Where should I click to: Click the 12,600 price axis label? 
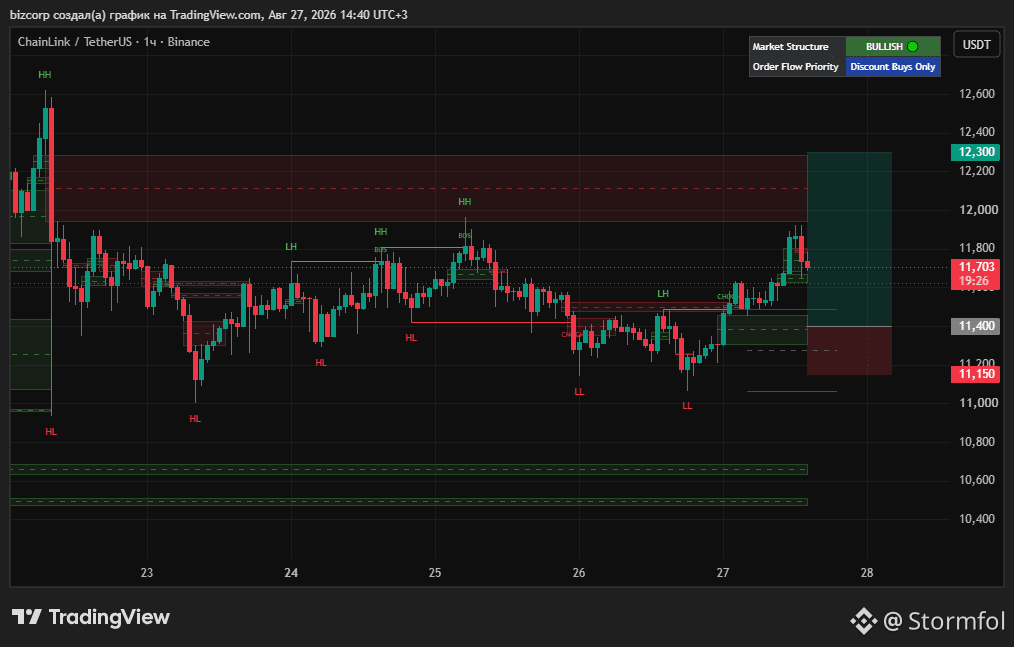click(976, 94)
